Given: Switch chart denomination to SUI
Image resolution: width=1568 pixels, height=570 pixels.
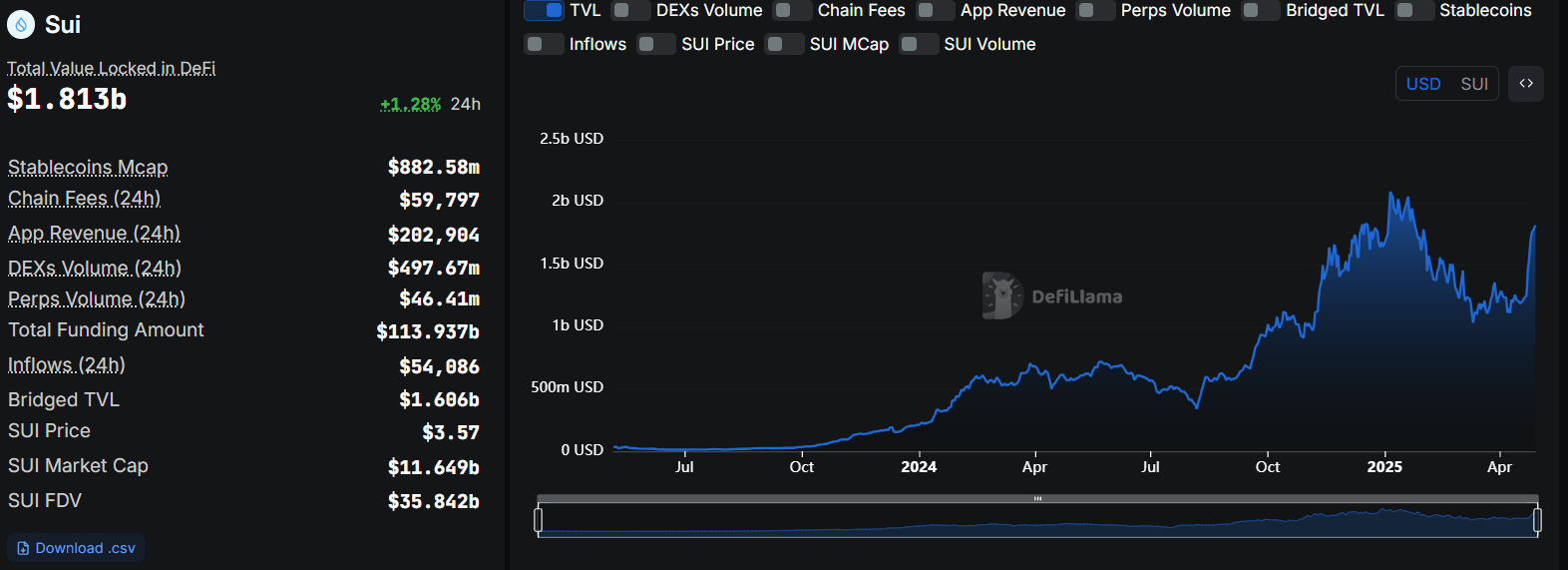Looking at the screenshot, I should (x=1473, y=84).
